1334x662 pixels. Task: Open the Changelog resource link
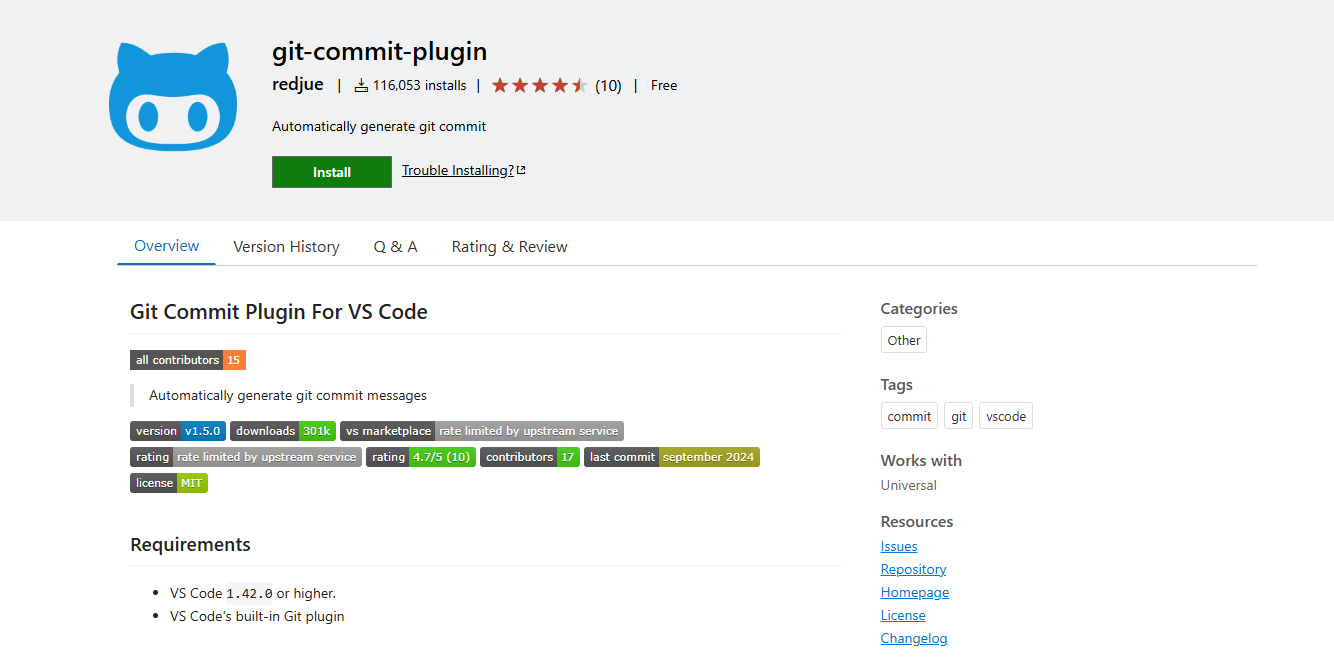coord(914,638)
